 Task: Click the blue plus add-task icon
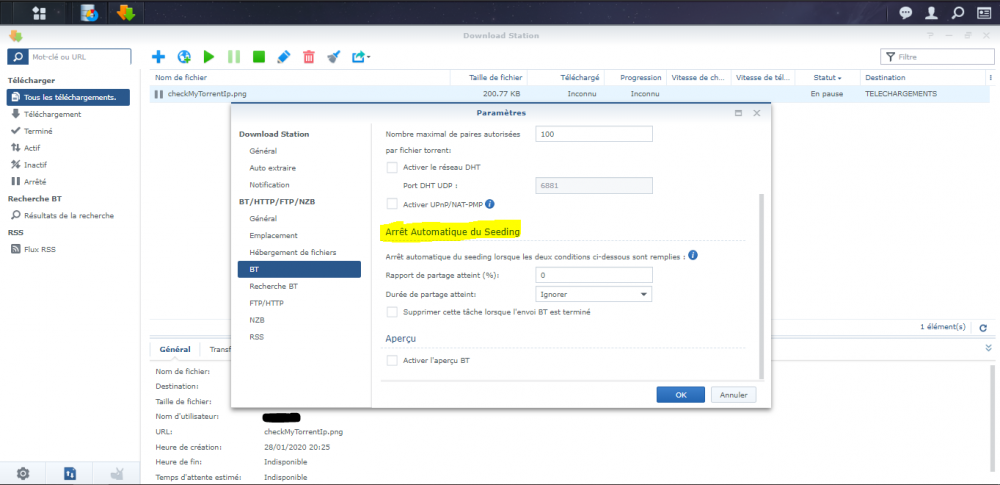158,57
